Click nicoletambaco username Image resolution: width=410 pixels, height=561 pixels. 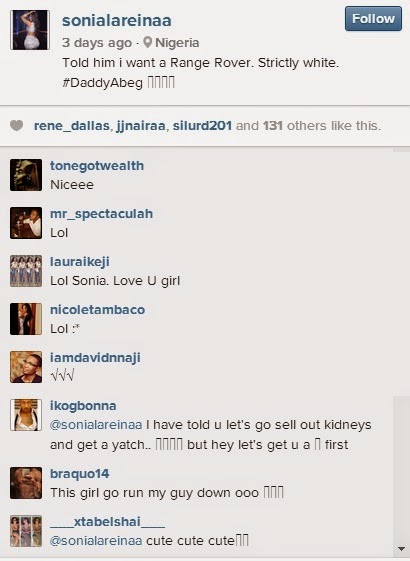[x=97, y=309]
